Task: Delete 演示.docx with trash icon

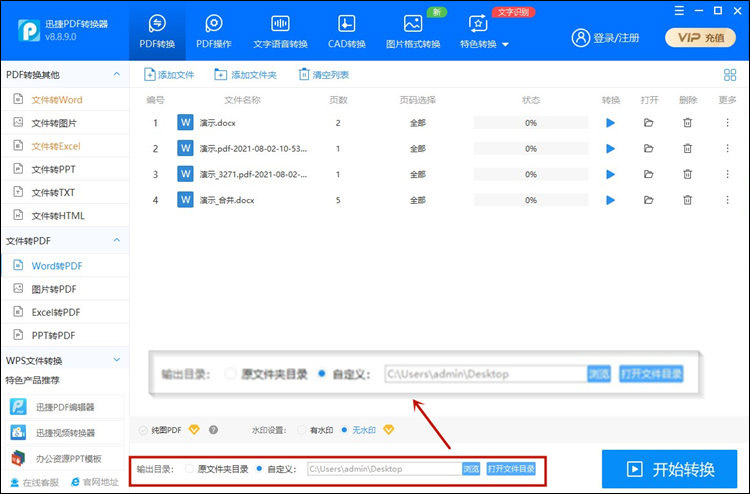Action: click(x=687, y=123)
